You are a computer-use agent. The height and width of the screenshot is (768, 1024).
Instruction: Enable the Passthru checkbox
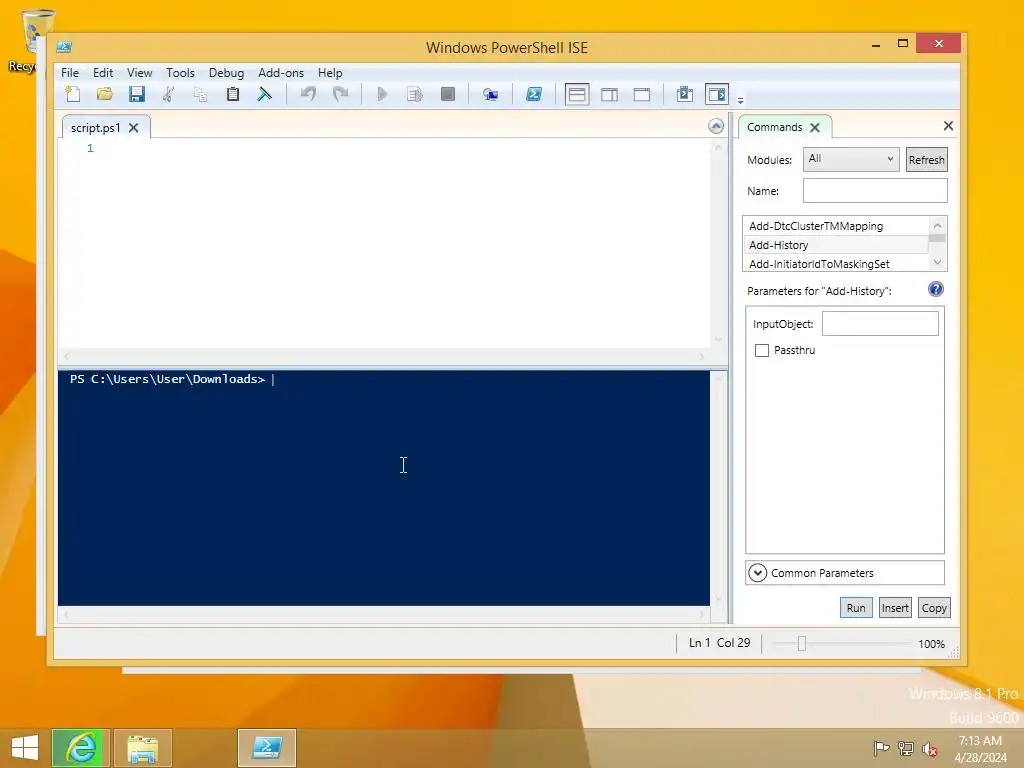tap(761, 351)
